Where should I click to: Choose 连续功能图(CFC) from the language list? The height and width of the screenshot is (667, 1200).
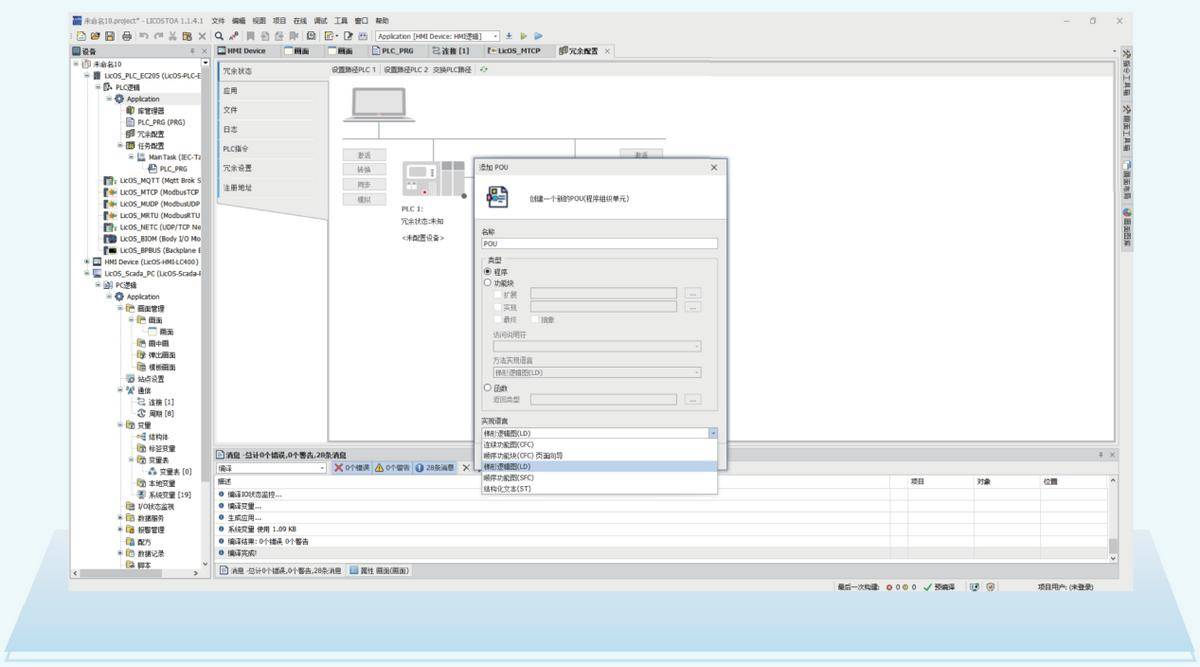[x=508, y=444]
